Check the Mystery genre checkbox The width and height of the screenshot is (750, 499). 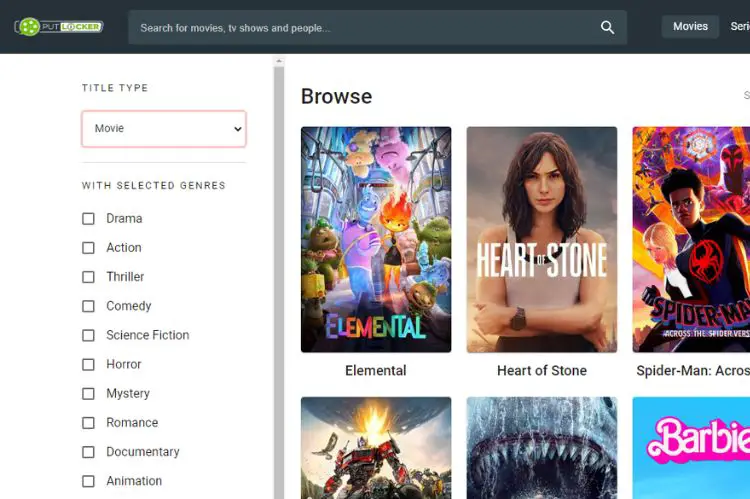[x=88, y=394]
